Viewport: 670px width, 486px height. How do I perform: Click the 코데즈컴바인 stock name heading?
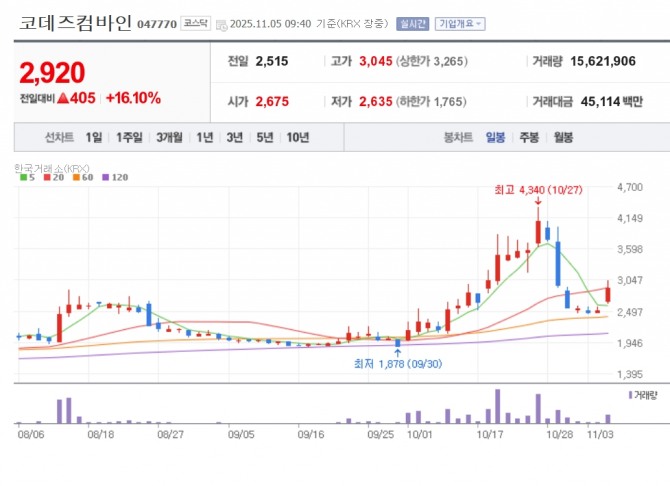(75, 23)
